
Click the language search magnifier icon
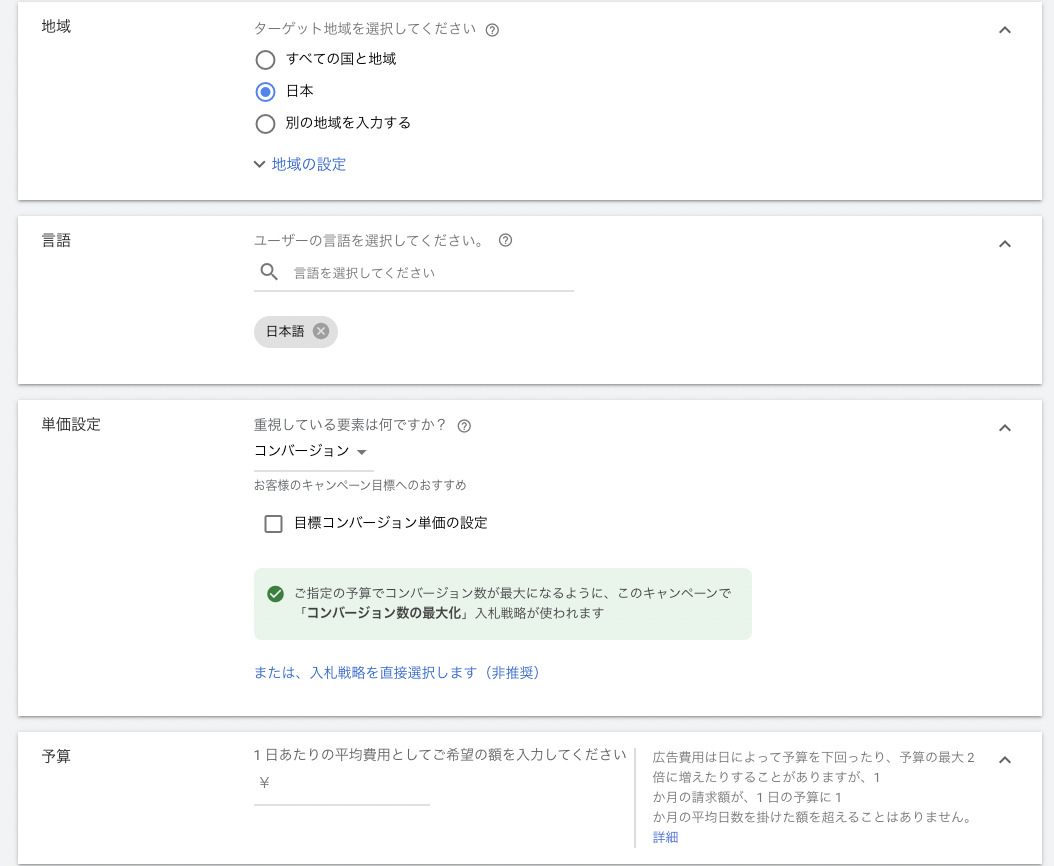[269, 272]
